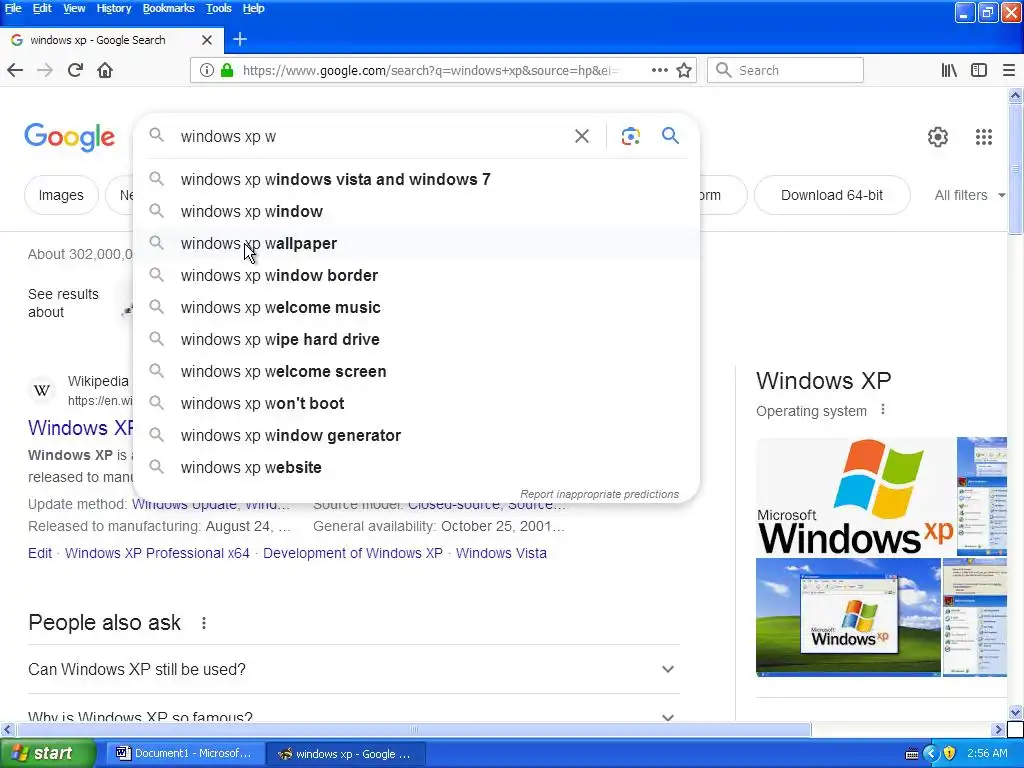Viewport: 1024px width, 768px height.
Task: Clear the Google search box text
Action: 581,136
